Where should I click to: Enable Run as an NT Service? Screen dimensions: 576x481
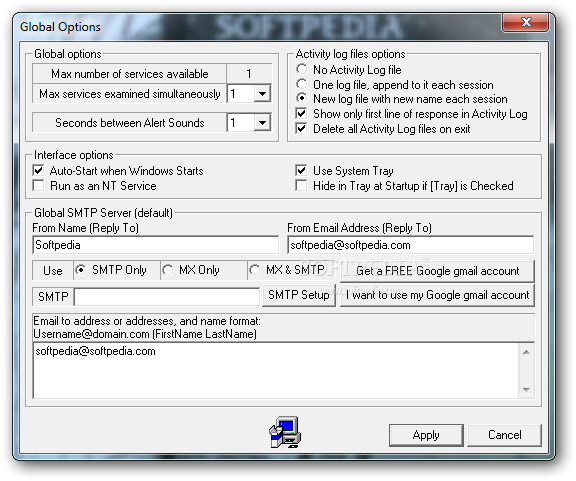[38, 186]
